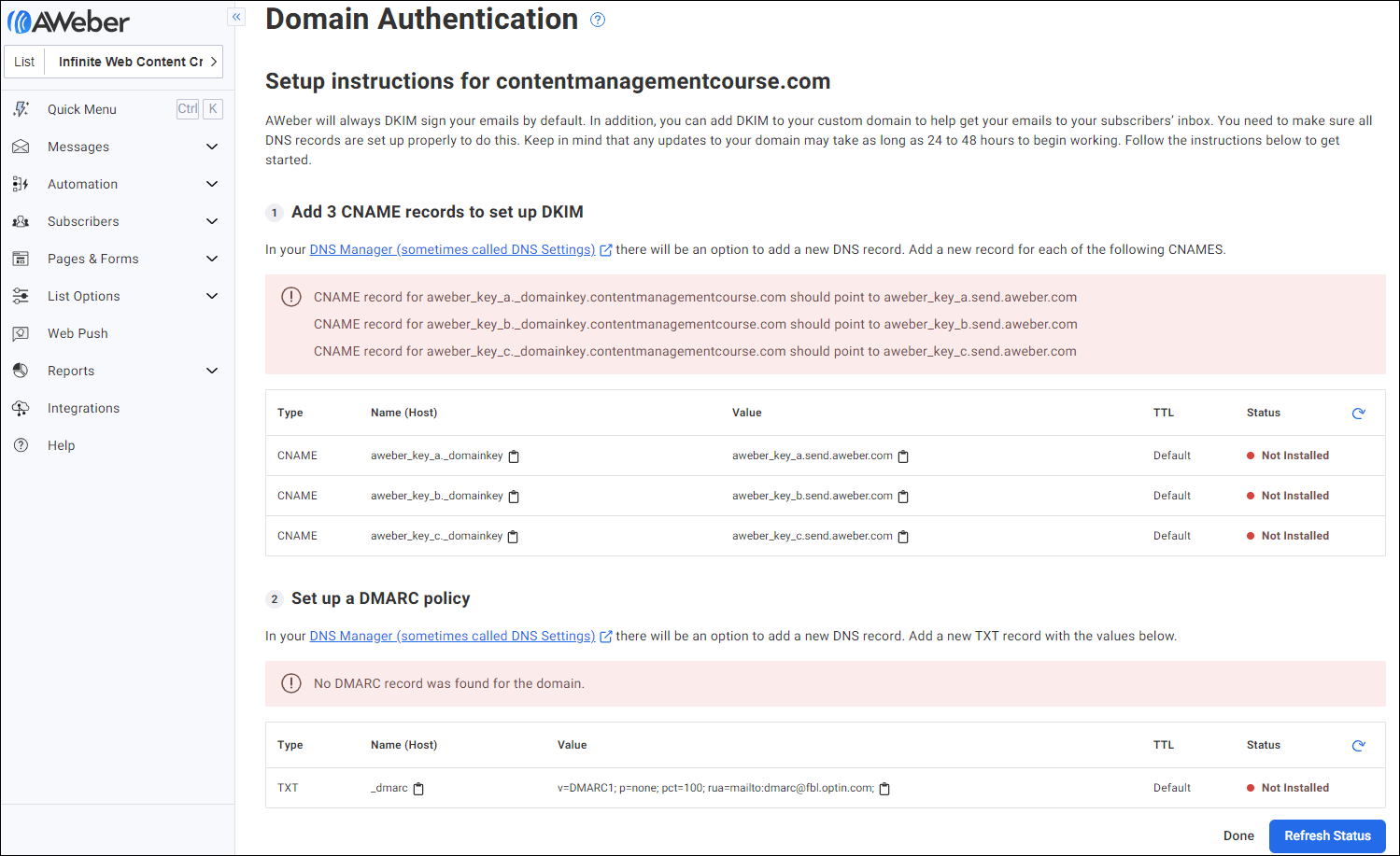Refresh status of DMARC record table
The image size is (1400, 856).
click(1359, 745)
